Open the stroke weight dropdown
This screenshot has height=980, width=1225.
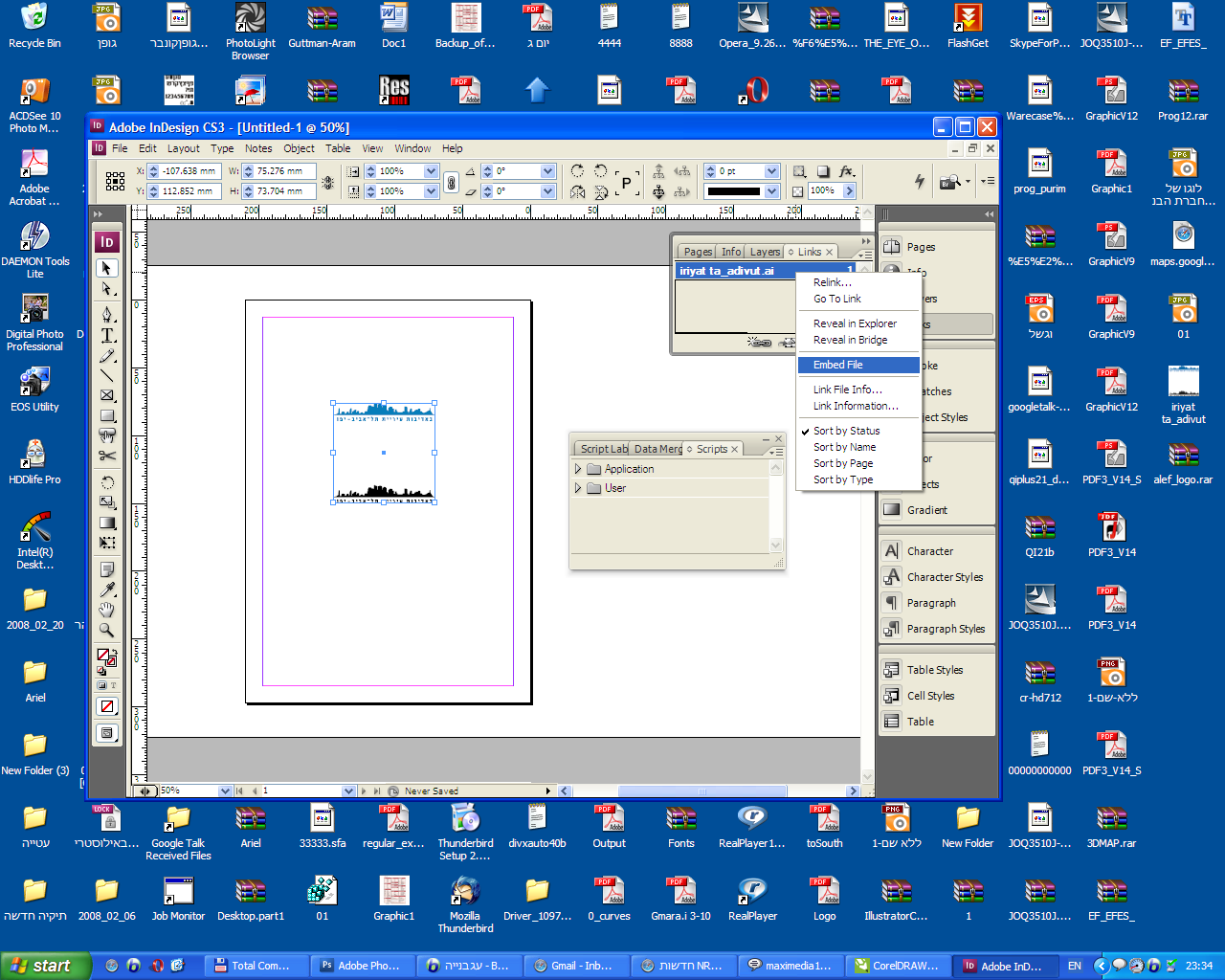pyautogui.click(x=771, y=171)
